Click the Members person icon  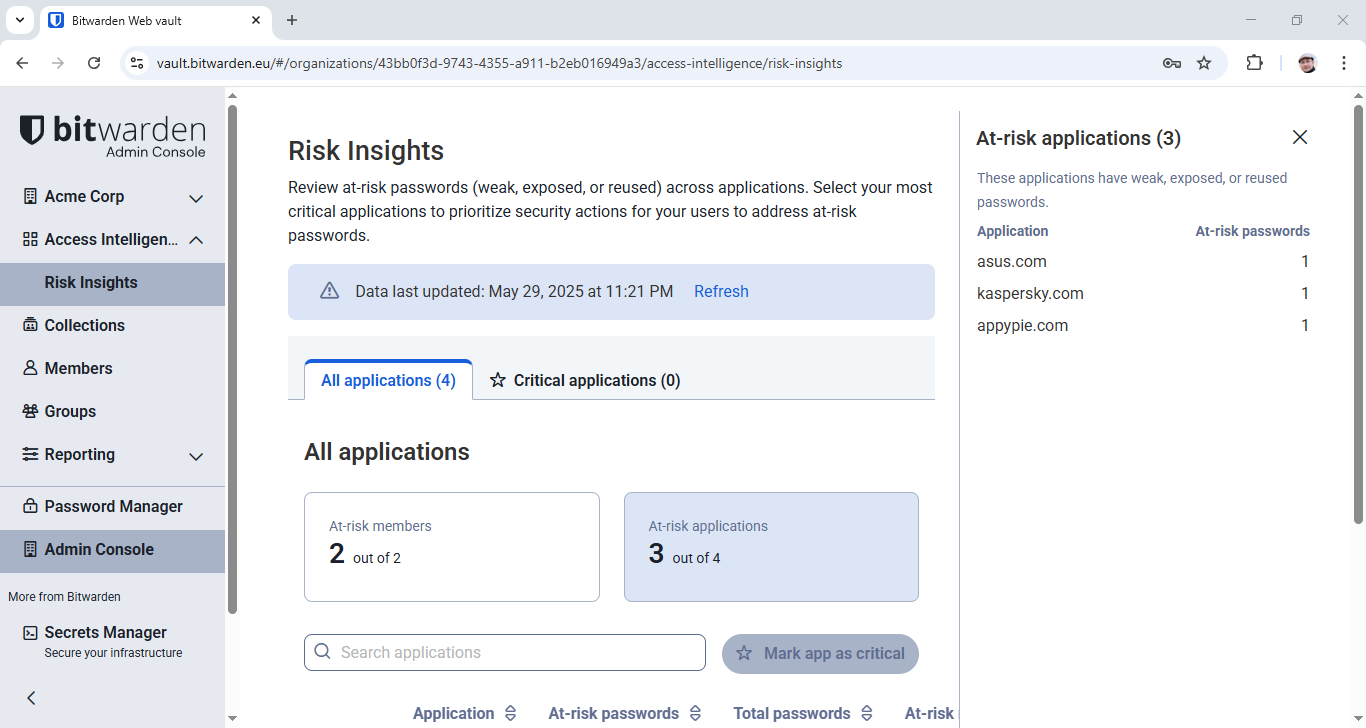(30, 368)
